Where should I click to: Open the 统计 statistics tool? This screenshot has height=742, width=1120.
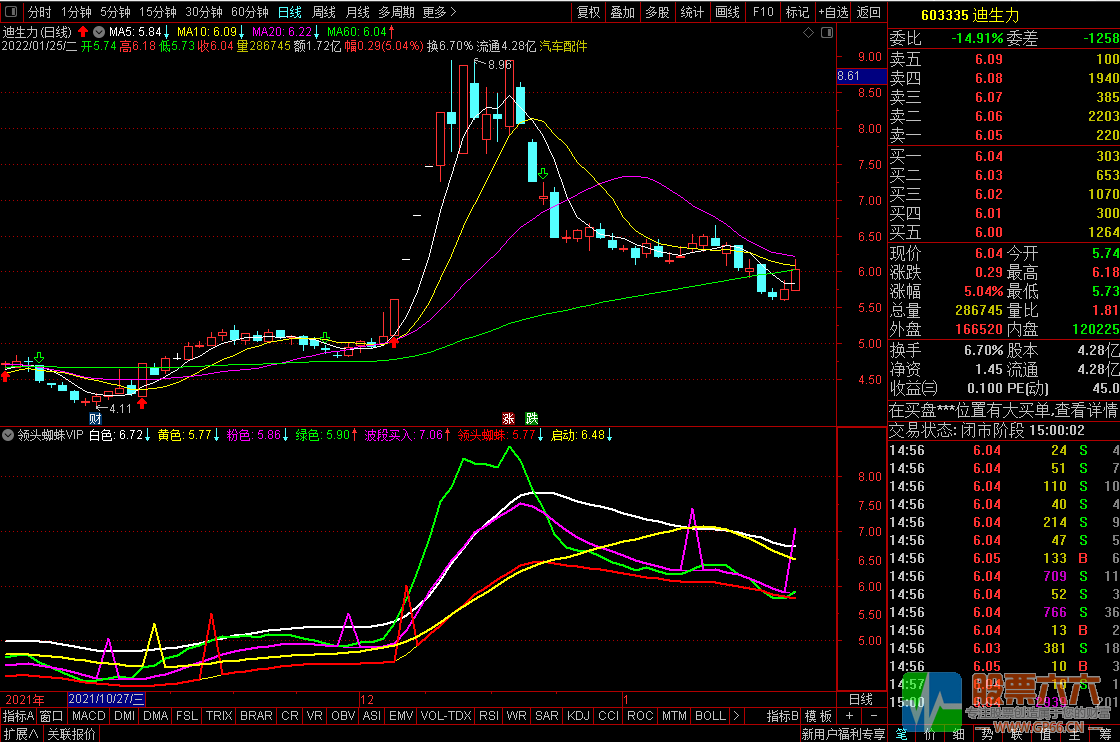click(692, 12)
